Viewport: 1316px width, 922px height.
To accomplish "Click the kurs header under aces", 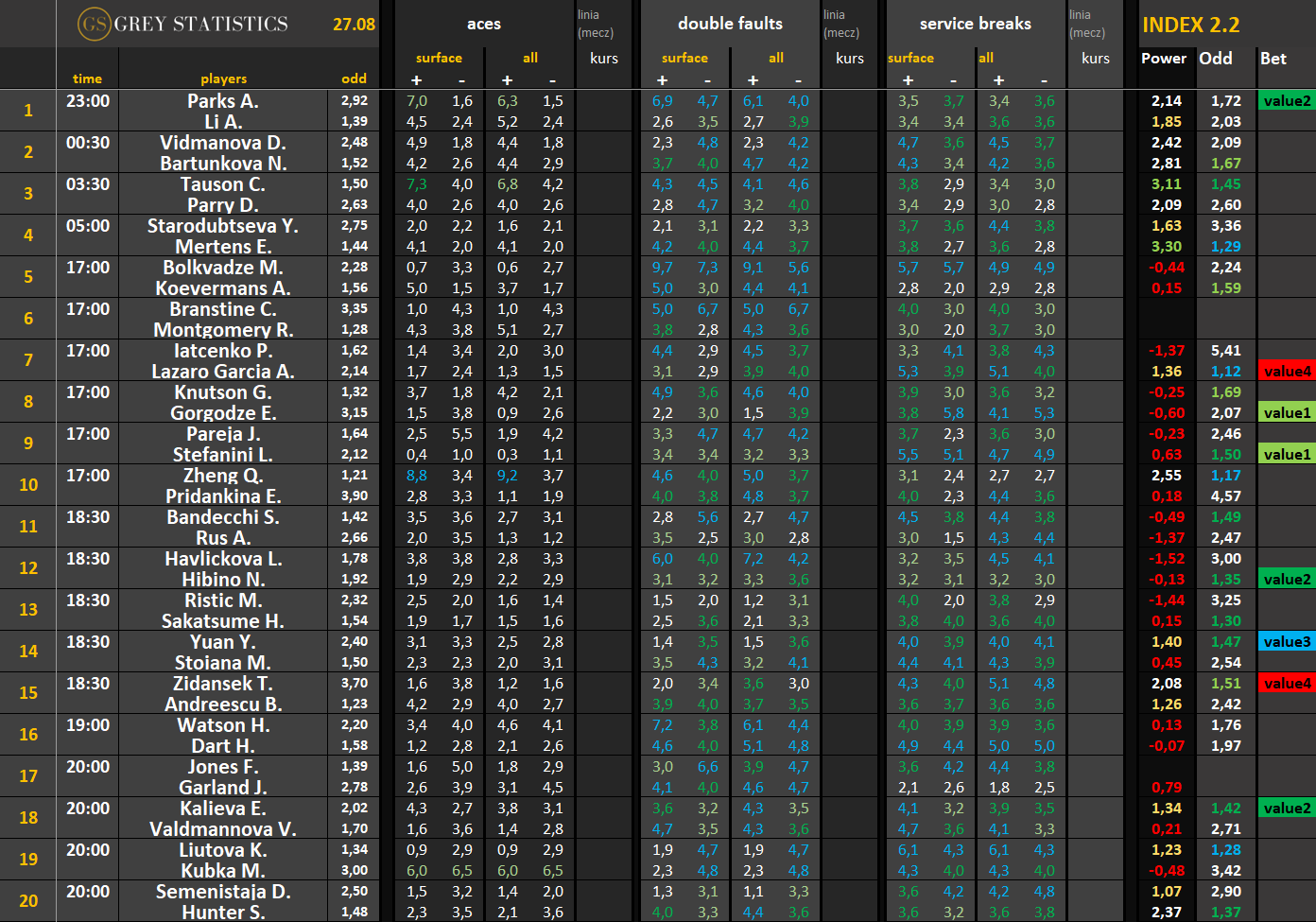I will coord(604,59).
